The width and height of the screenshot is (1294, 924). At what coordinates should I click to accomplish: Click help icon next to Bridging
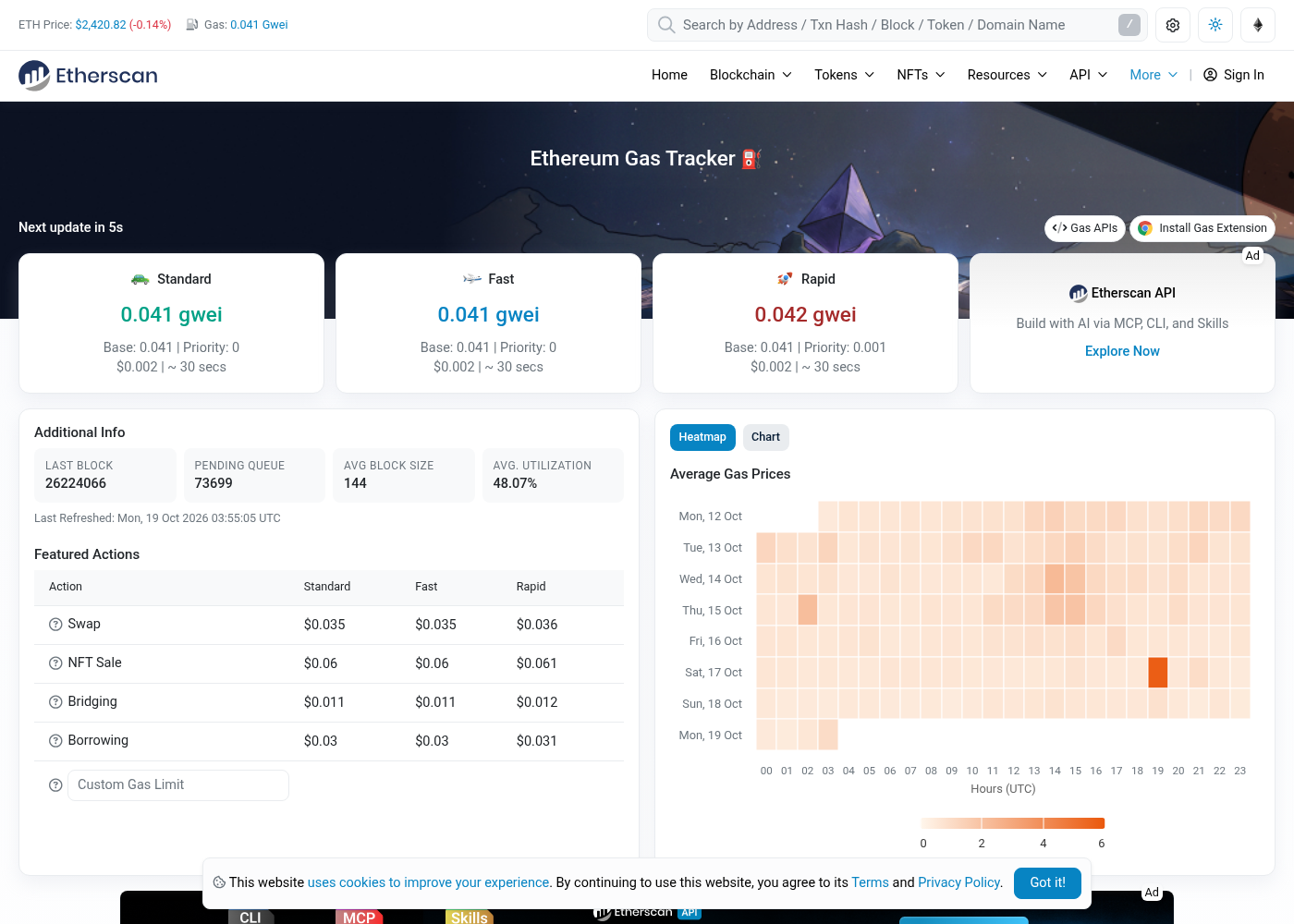(x=55, y=702)
